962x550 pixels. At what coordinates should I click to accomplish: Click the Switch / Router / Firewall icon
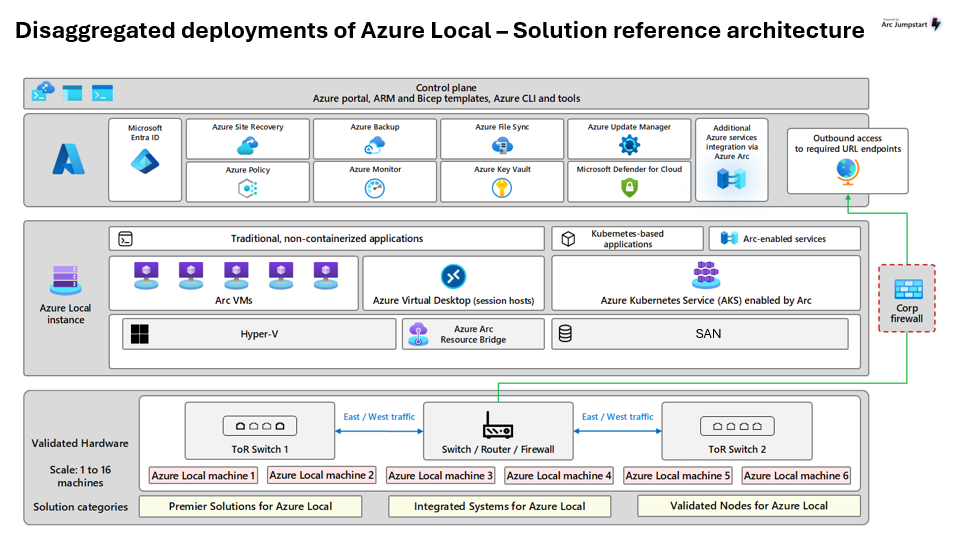click(x=497, y=425)
